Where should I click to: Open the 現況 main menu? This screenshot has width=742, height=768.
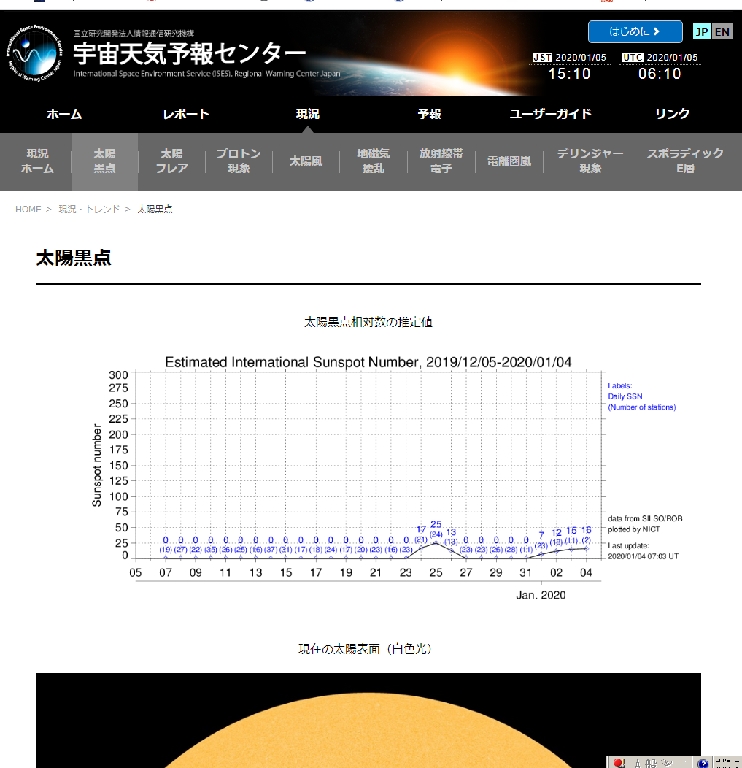click(308, 114)
